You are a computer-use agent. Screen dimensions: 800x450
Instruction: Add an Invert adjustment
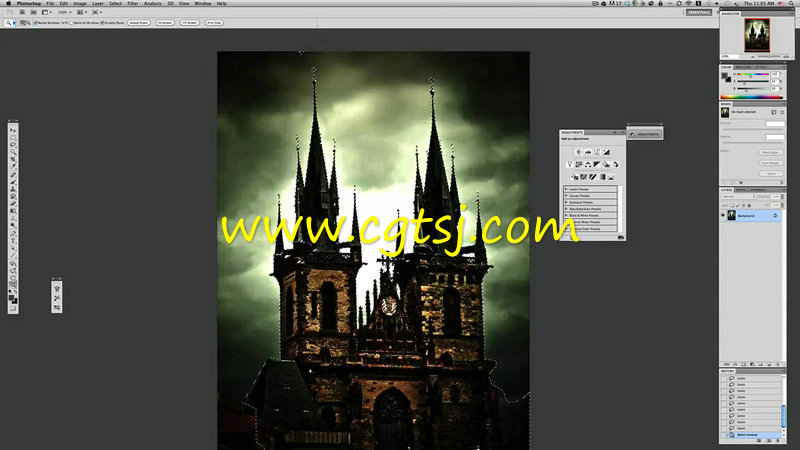click(x=574, y=177)
